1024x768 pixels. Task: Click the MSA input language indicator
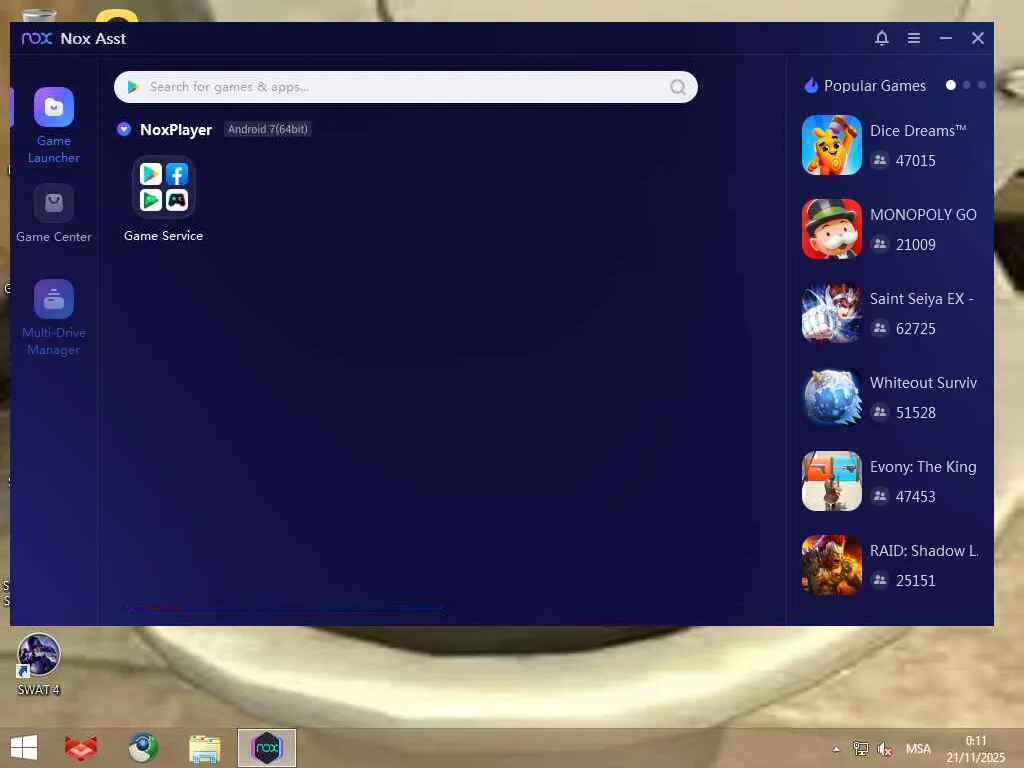tap(918, 749)
